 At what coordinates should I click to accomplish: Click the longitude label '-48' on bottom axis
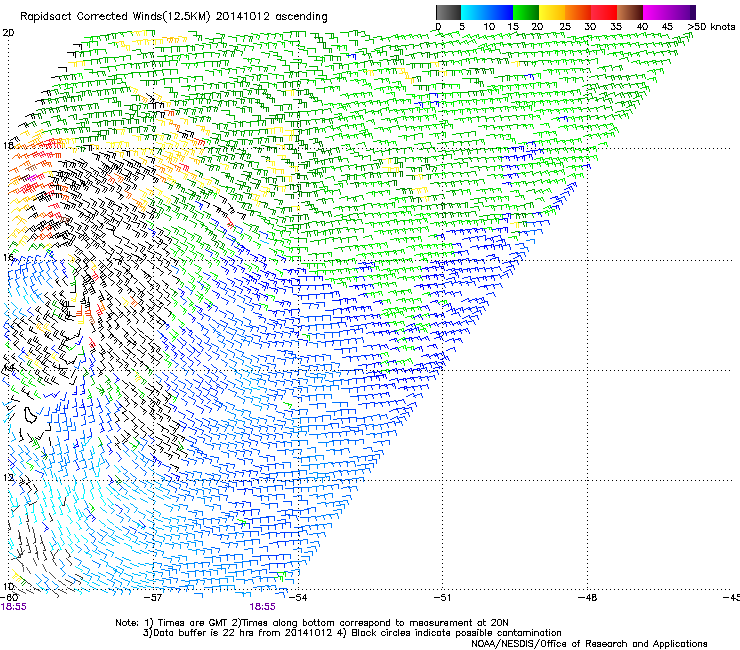[x=587, y=598]
